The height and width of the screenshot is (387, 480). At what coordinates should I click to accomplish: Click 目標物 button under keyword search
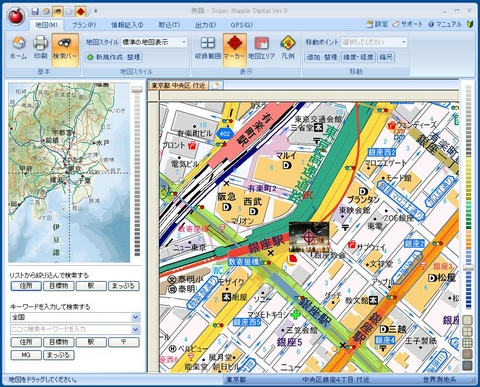(x=59, y=342)
